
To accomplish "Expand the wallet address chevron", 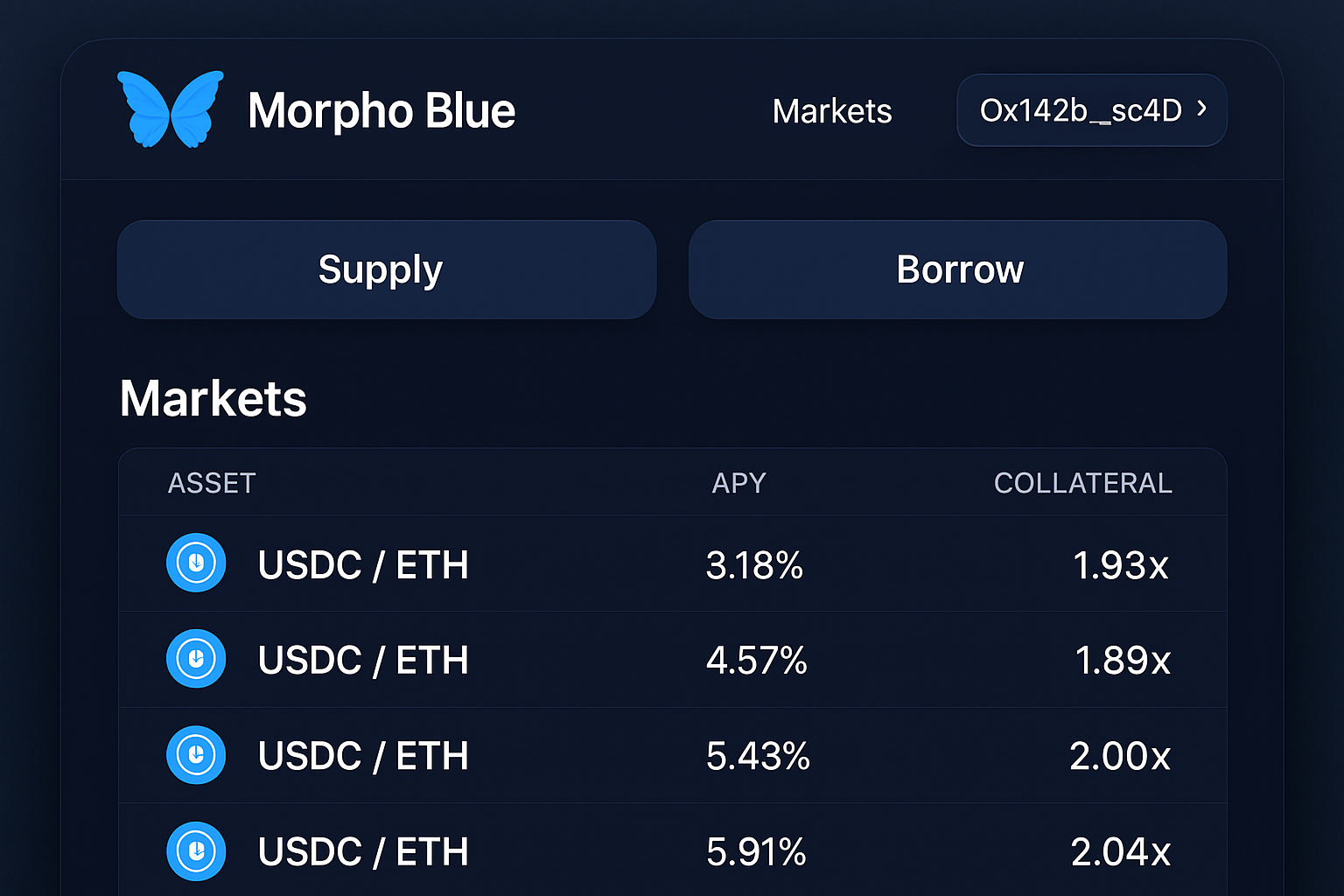I will click(x=1203, y=110).
